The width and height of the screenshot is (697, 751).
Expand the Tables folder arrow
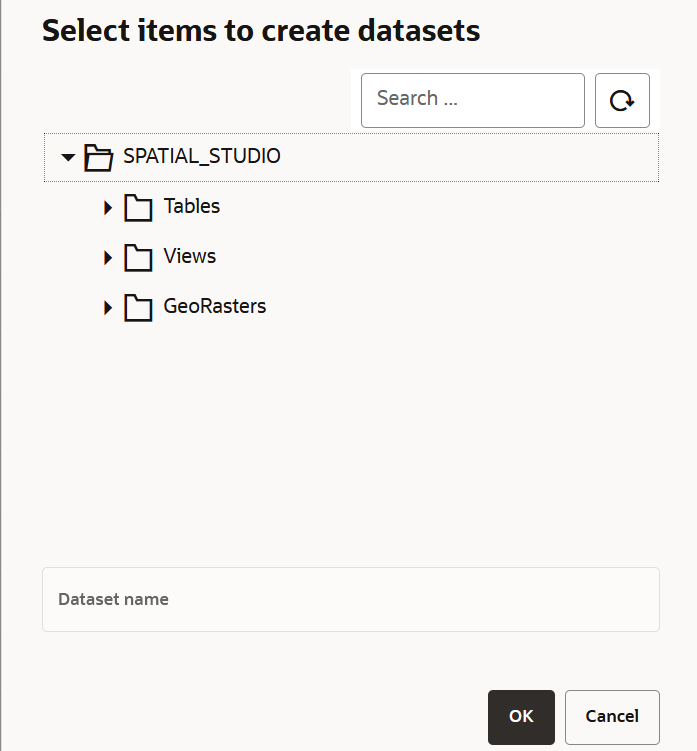(x=108, y=207)
